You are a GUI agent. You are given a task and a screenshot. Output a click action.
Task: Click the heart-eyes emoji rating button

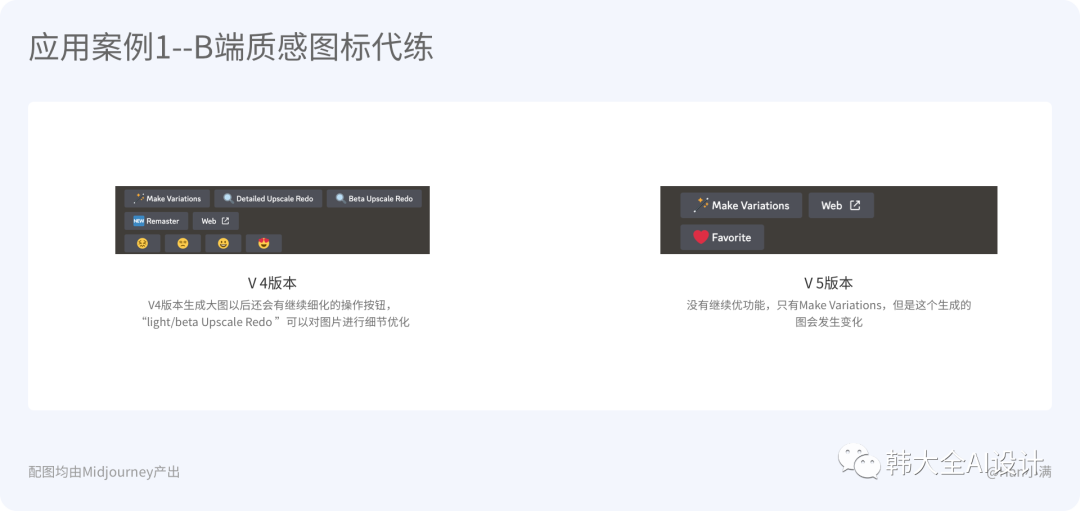click(x=264, y=243)
